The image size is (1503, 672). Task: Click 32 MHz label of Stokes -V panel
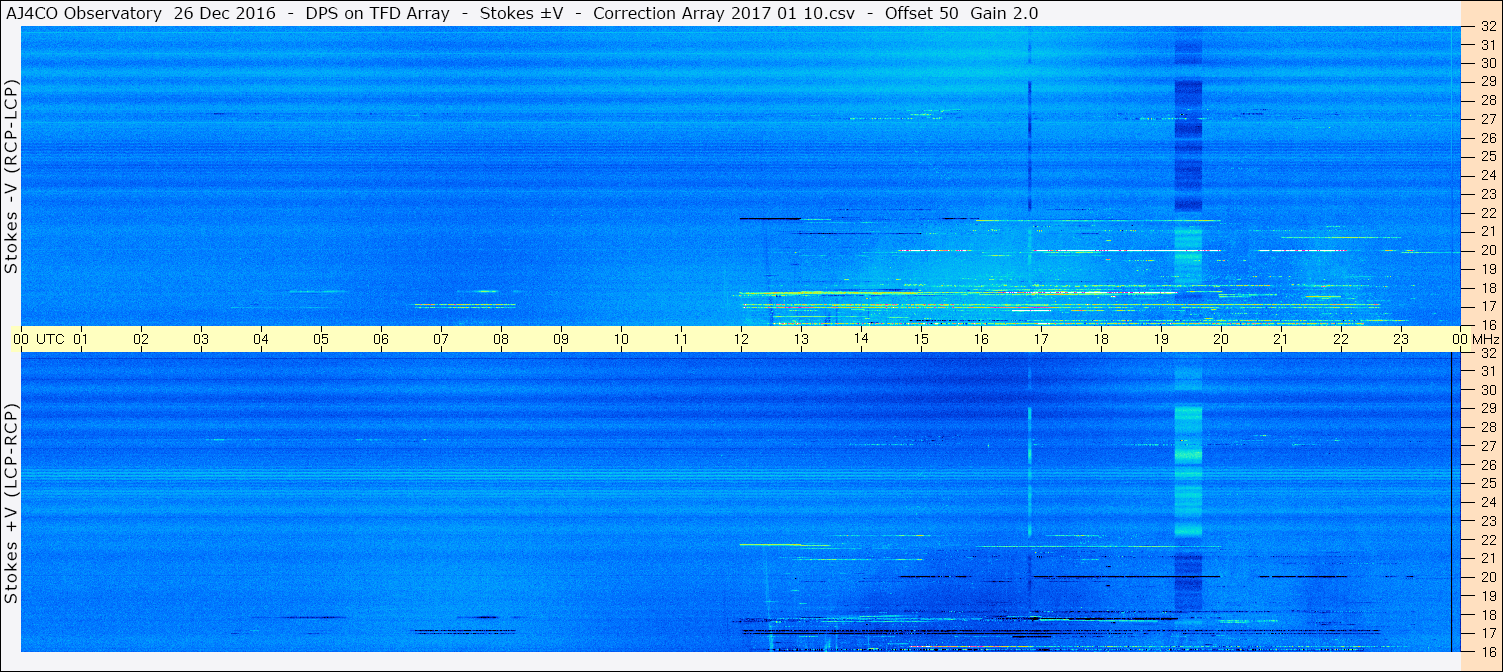tap(1488, 27)
